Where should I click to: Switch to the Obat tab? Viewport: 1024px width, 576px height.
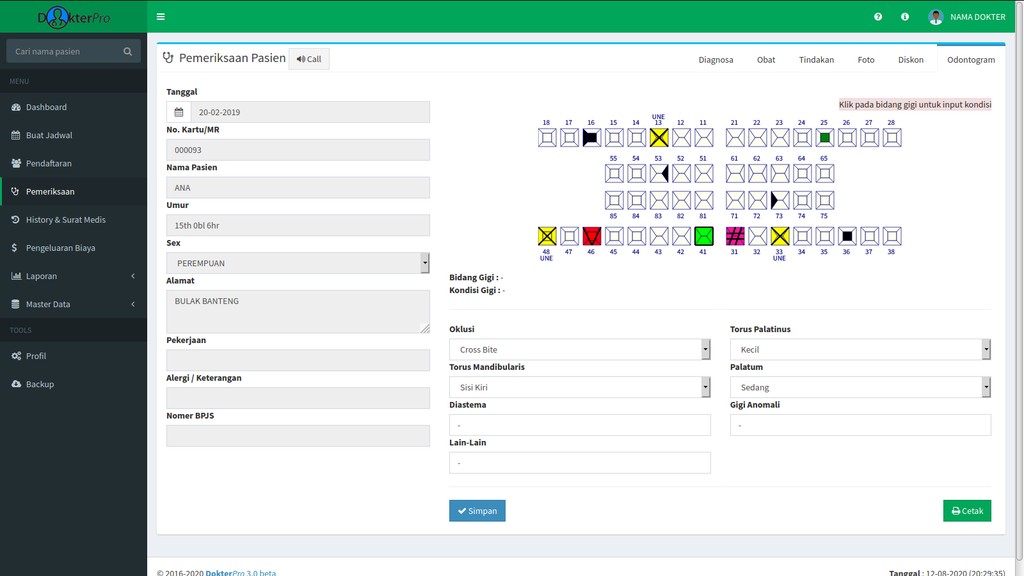[x=766, y=59]
